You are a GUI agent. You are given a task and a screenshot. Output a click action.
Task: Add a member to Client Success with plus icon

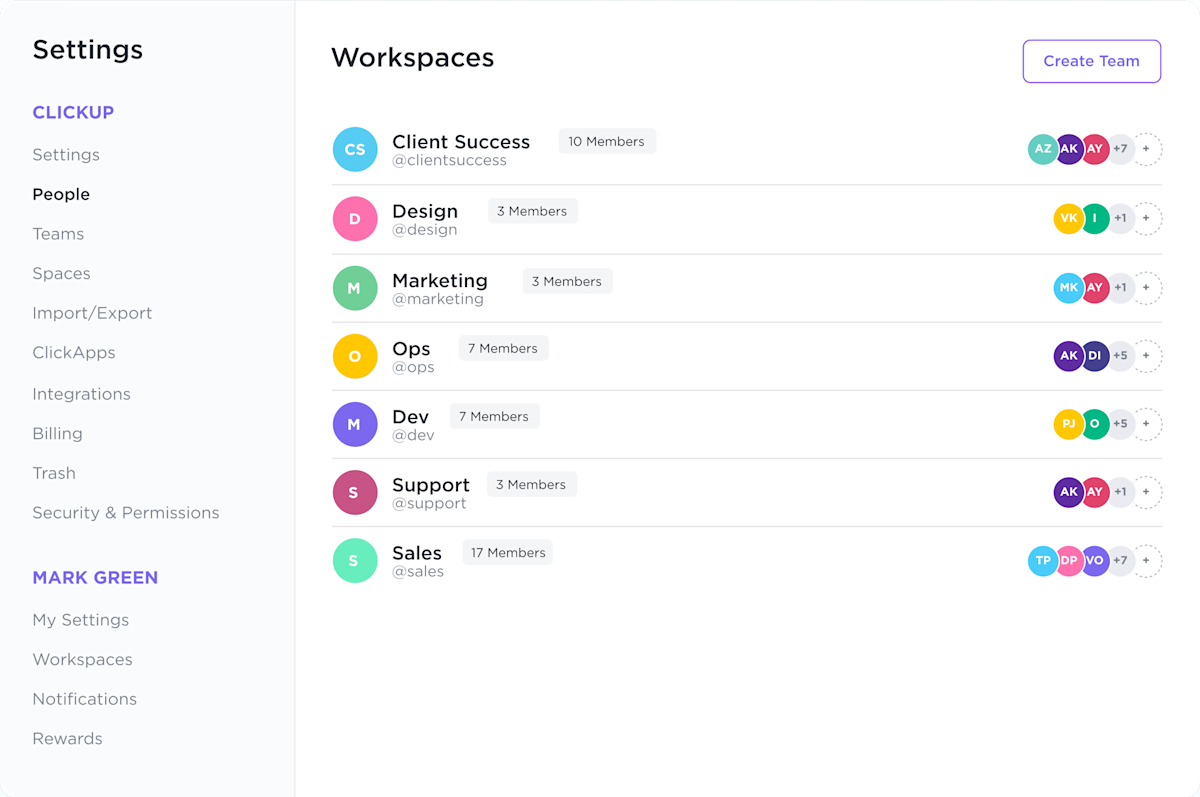point(1146,149)
